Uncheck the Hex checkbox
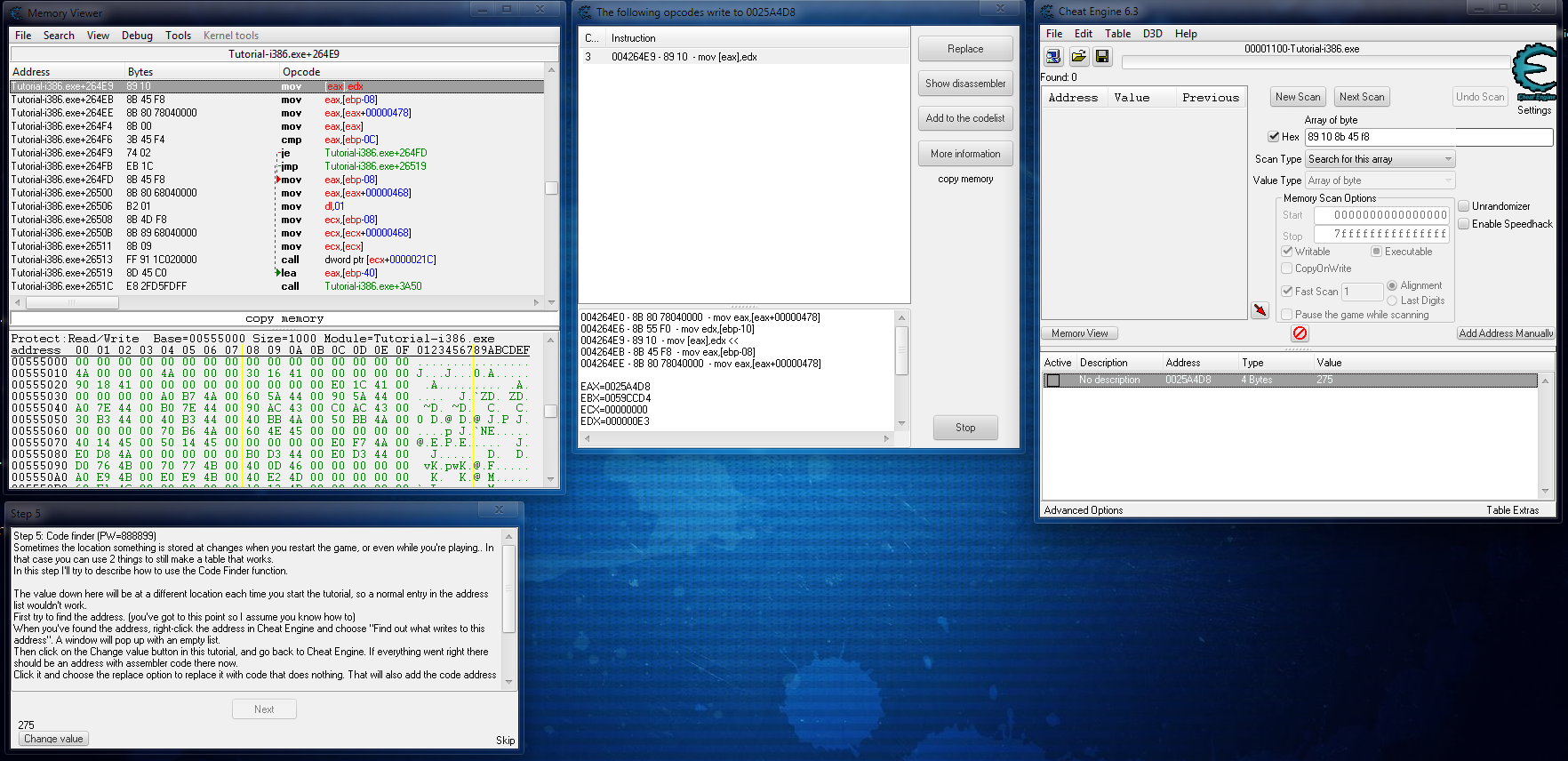 click(1274, 137)
